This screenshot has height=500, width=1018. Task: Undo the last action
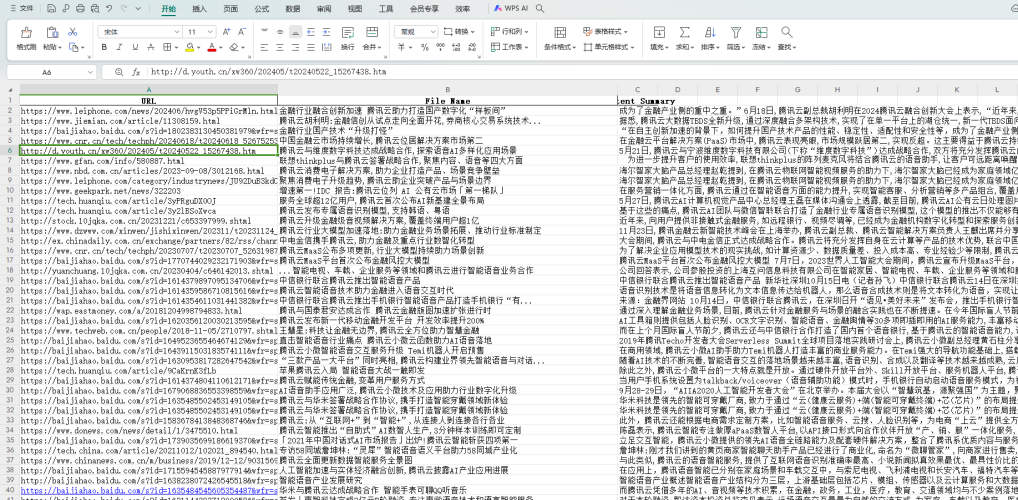[108, 9]
